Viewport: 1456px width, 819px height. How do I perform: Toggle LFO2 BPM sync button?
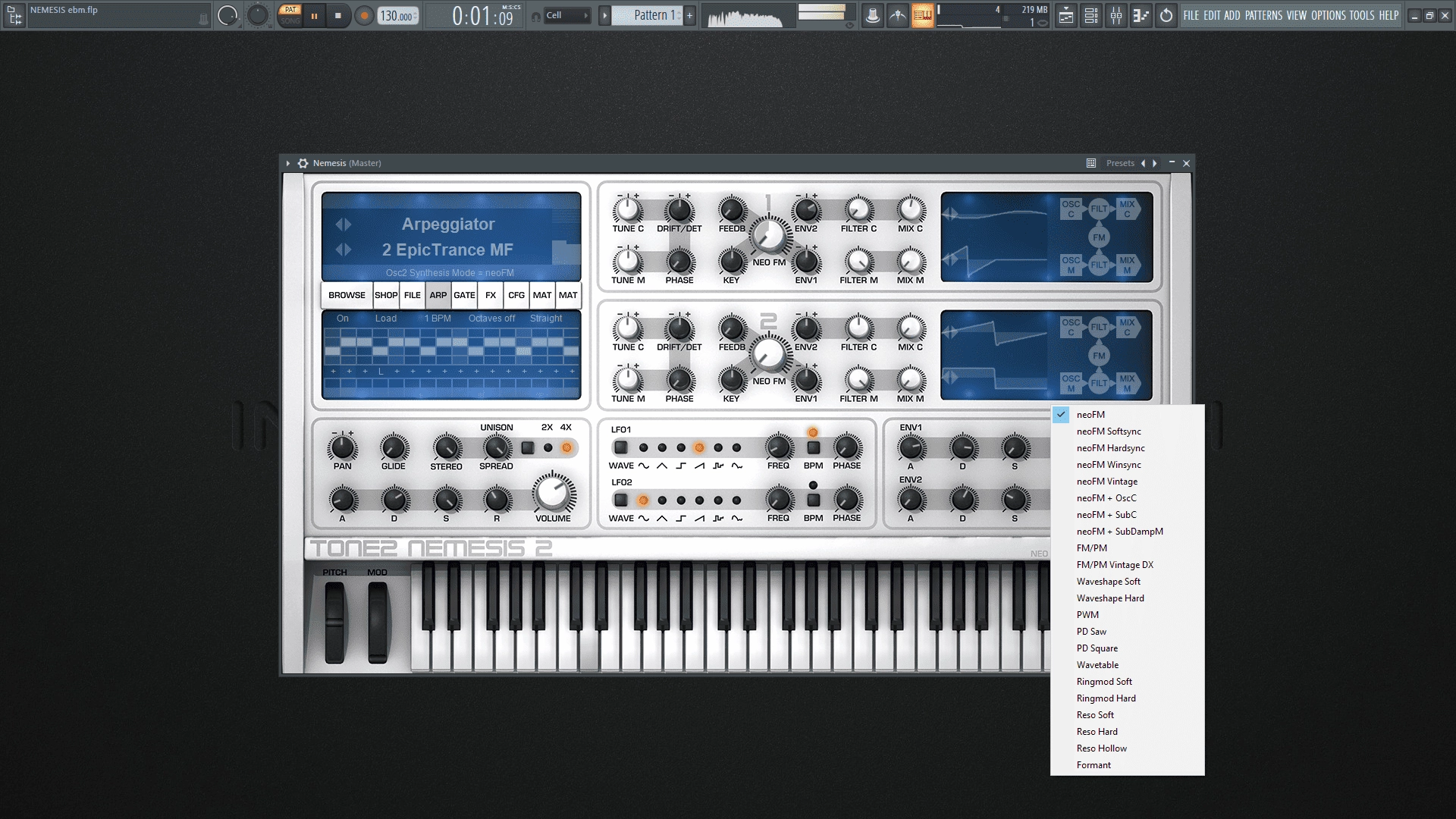tap(813, 500)
